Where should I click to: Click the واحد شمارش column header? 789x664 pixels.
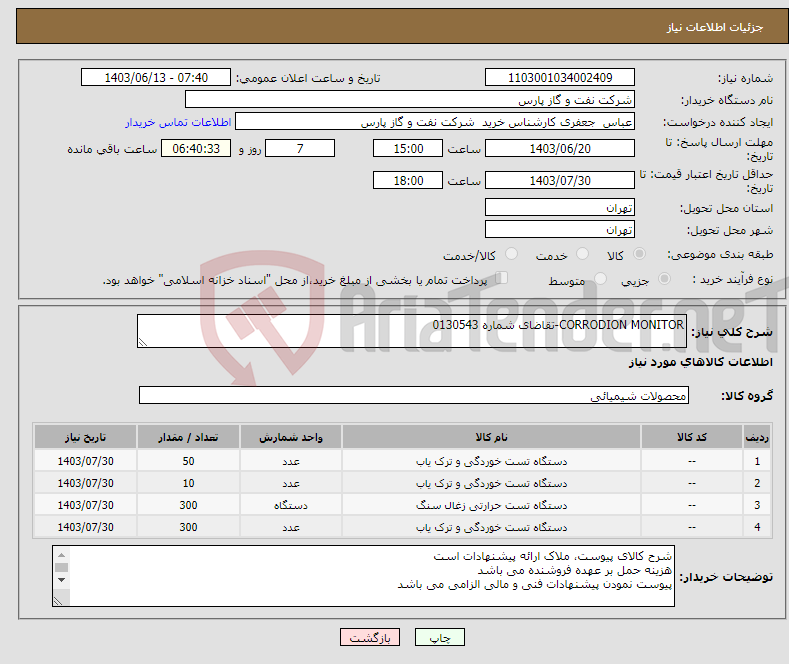click(x=291, y=437)
